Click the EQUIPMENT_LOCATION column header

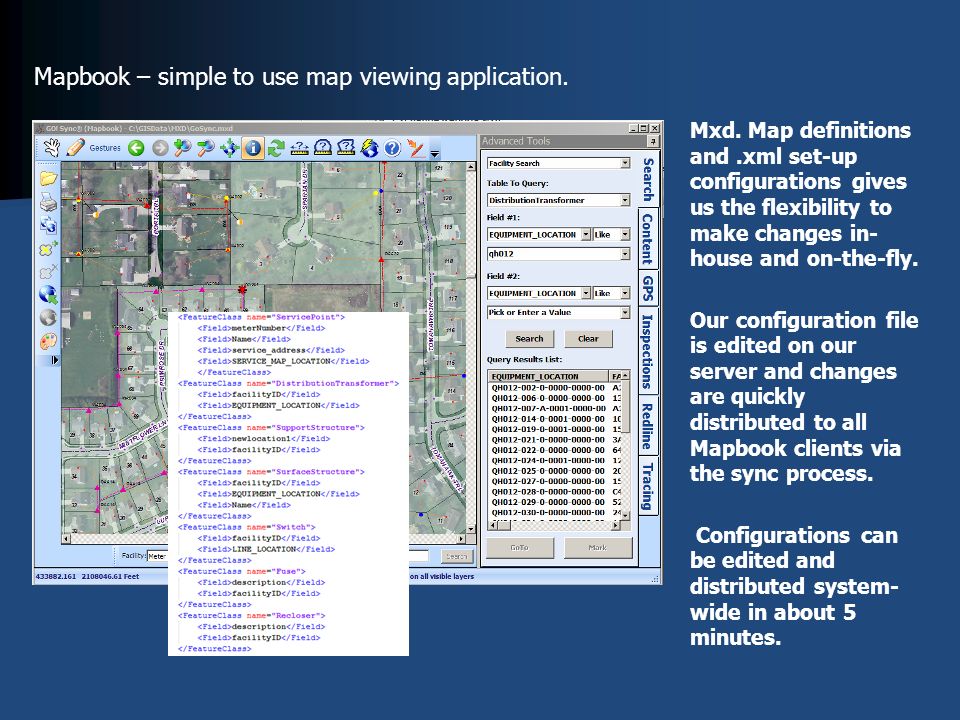click(x=548, y=377)
